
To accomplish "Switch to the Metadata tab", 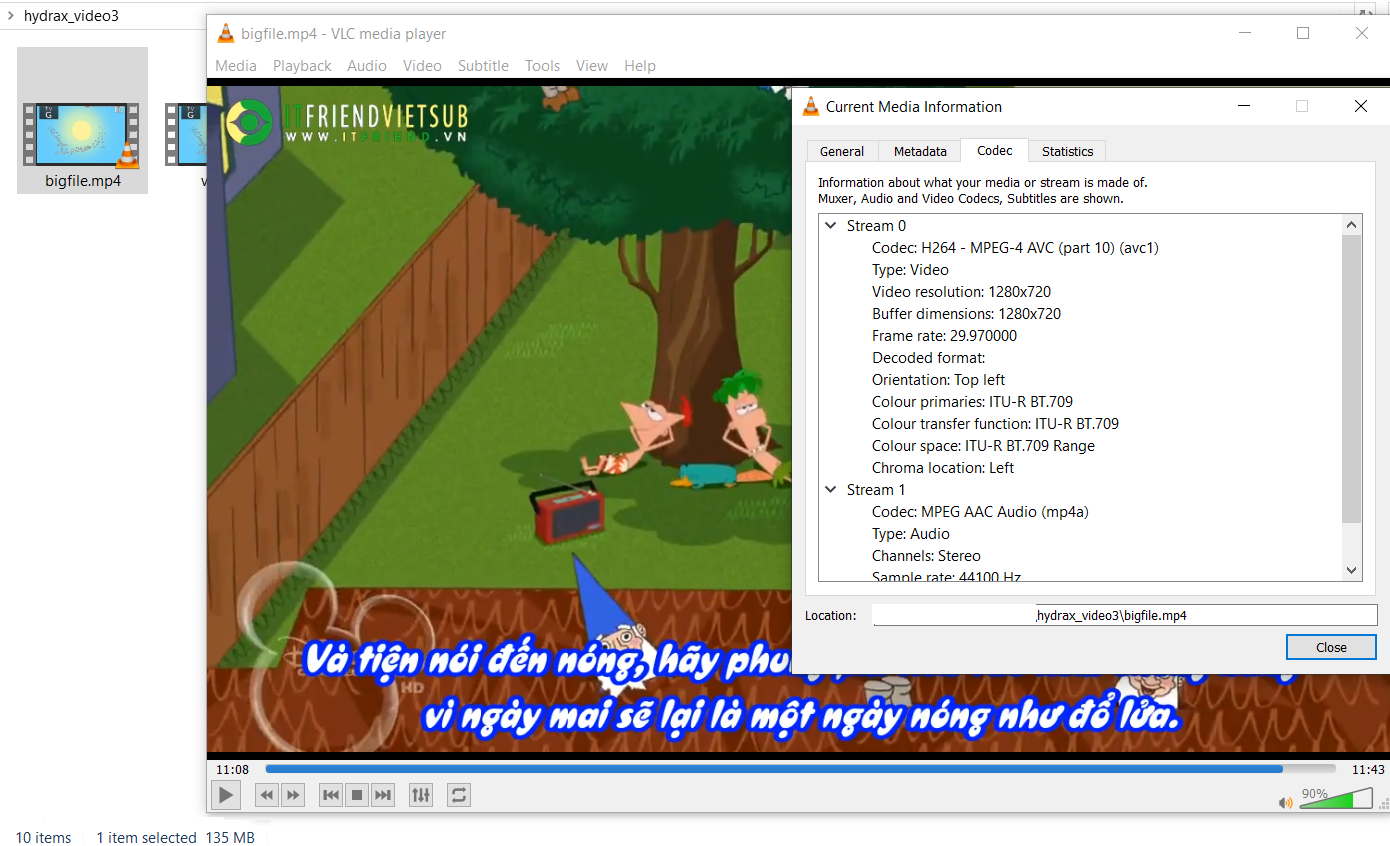I will [920, 151].
